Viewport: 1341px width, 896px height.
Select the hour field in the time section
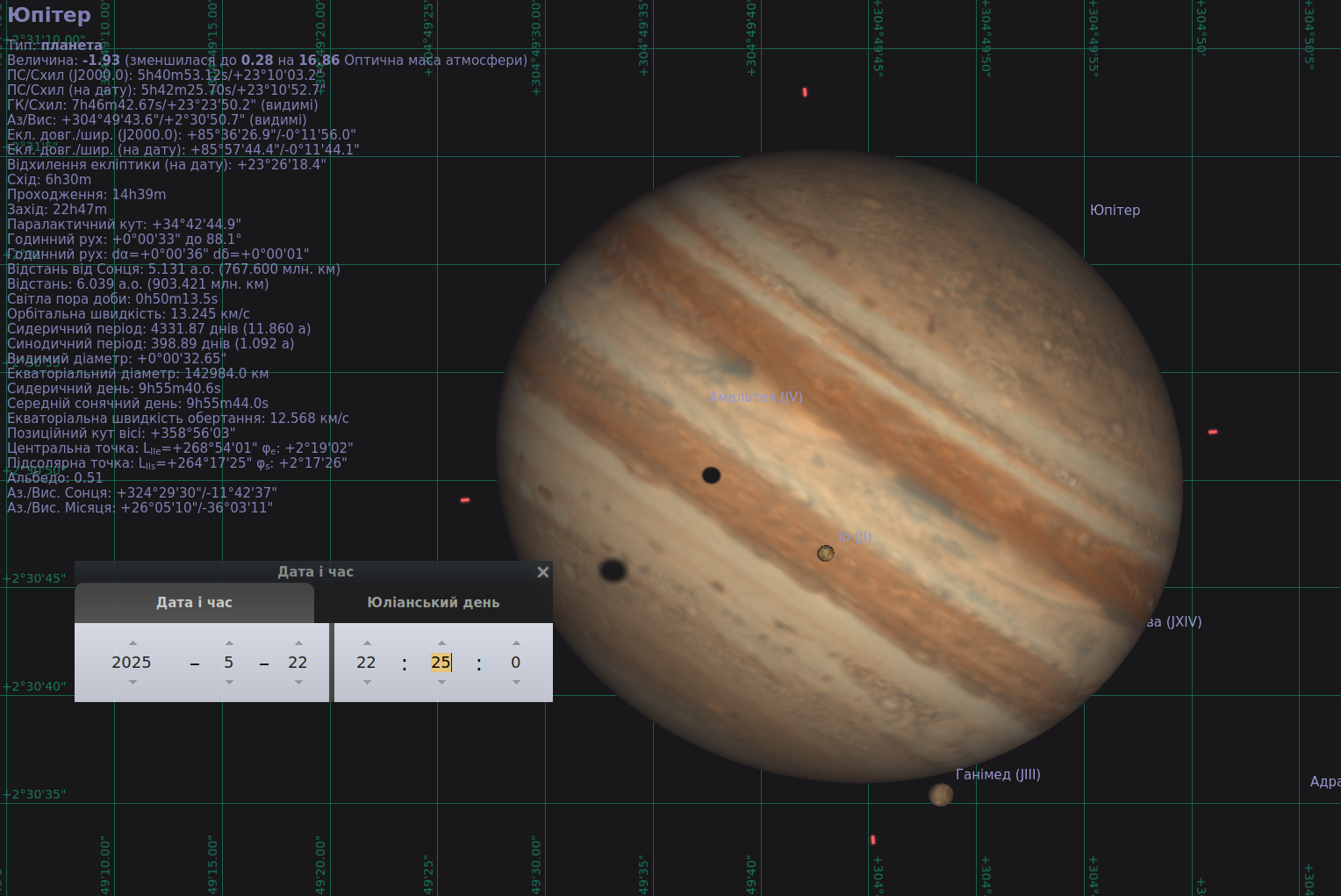(367, 663)
